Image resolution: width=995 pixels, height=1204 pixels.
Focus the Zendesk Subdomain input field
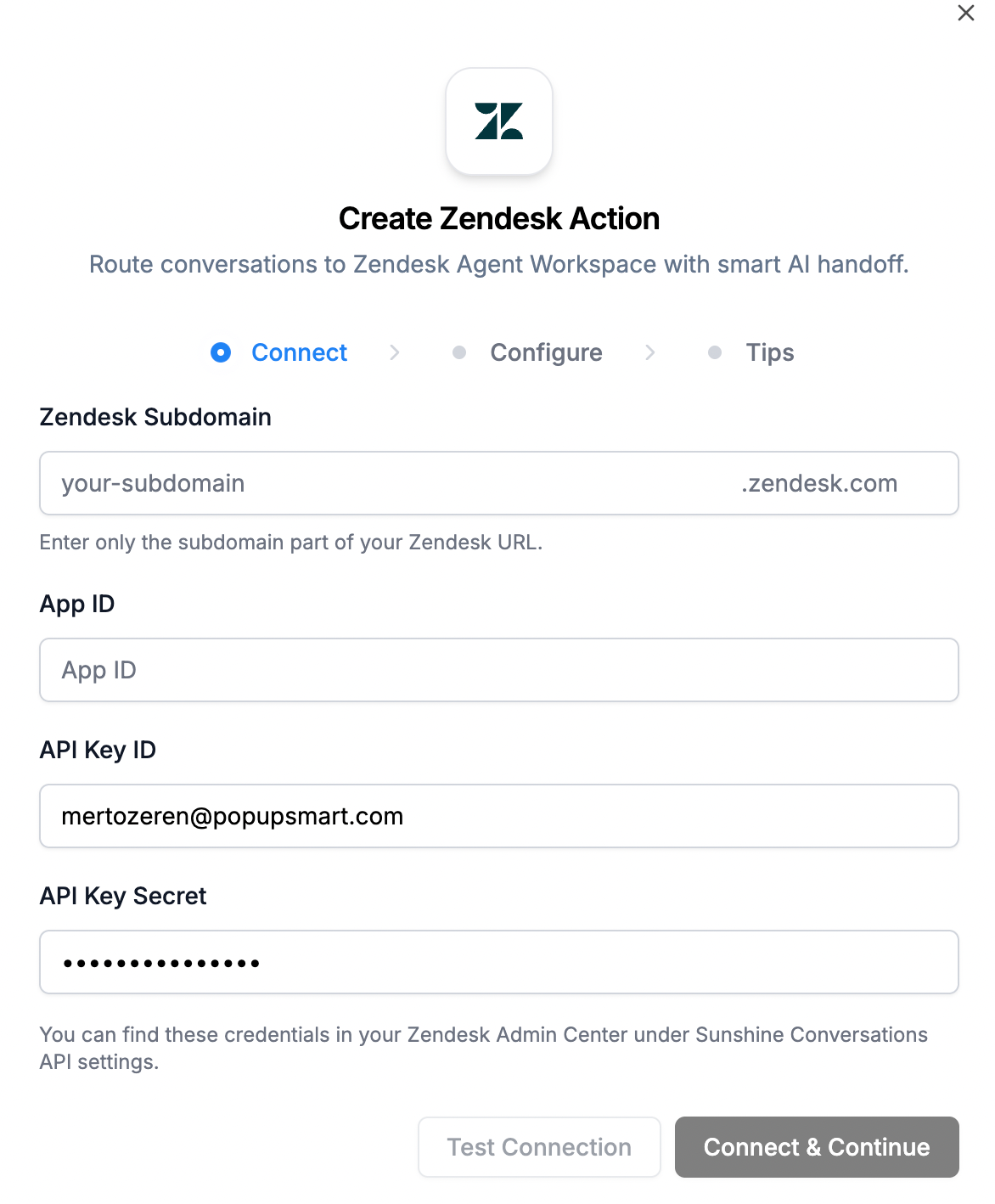click(382, 483)
